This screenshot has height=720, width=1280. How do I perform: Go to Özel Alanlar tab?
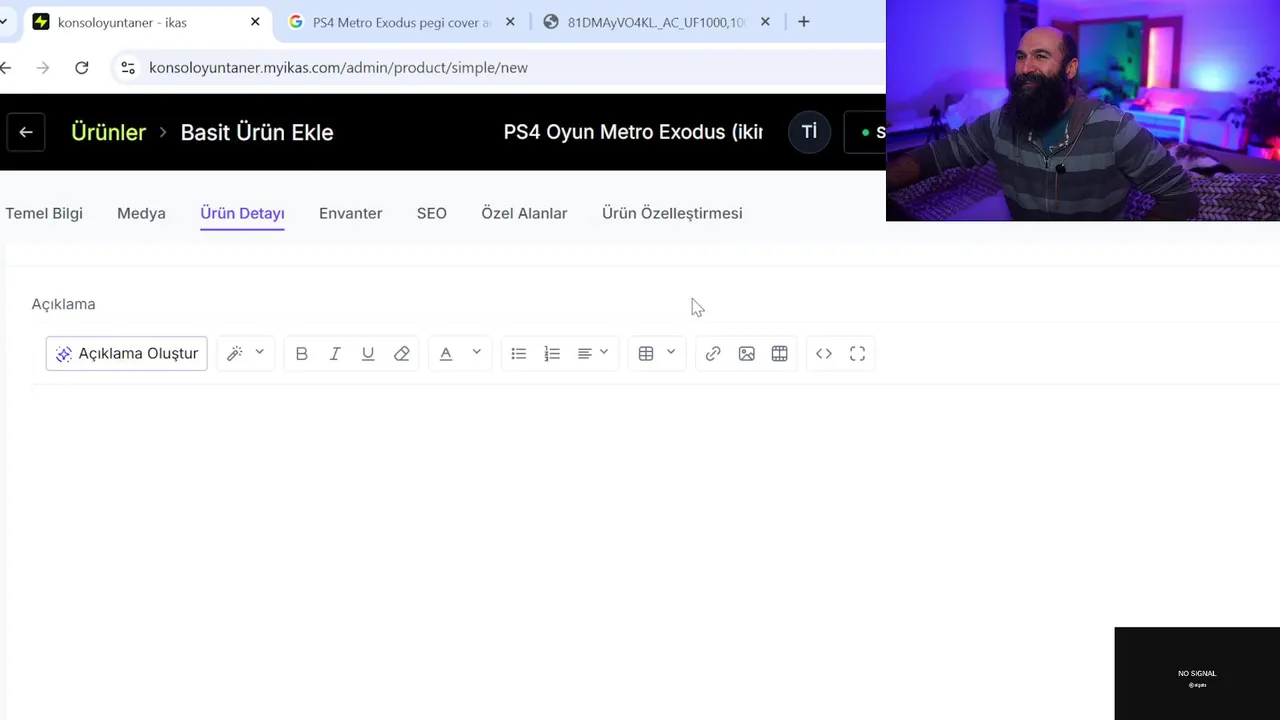524,213
